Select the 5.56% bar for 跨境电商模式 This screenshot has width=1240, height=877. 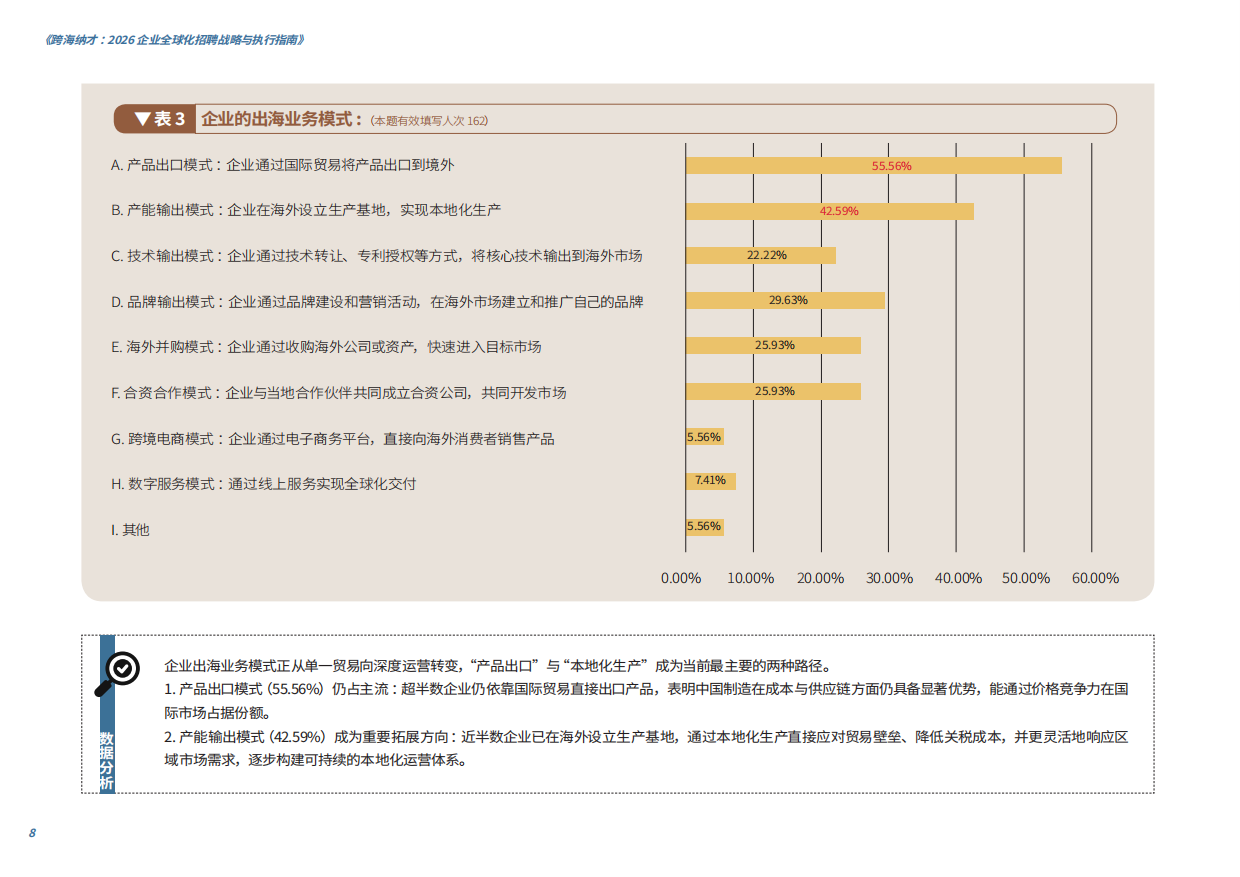703,436
